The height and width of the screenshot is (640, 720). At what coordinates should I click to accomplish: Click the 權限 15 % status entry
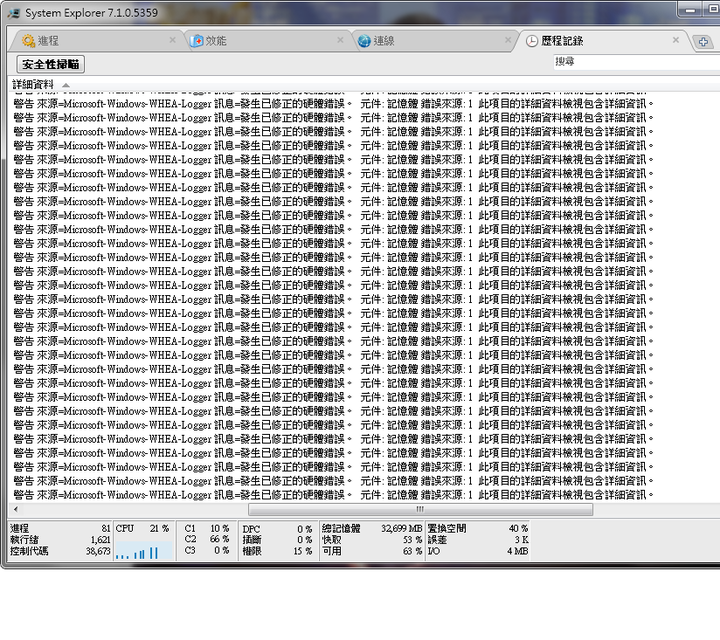pyautogui.click(x=277, y=551)
